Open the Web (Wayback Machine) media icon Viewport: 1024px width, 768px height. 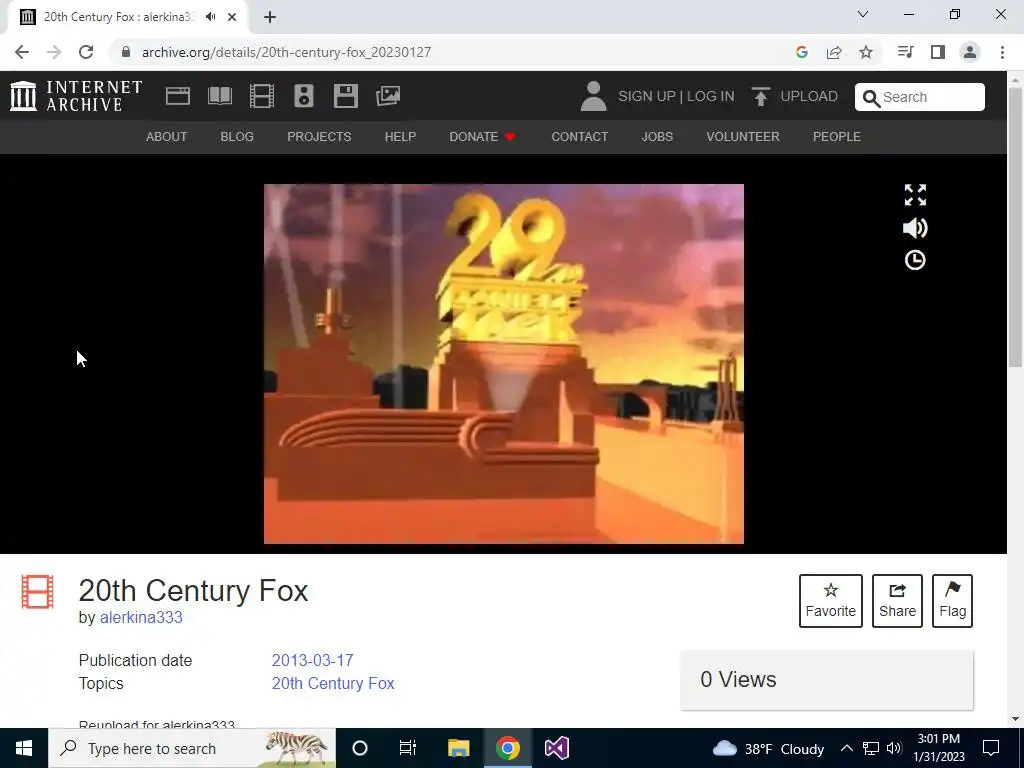coord(178,96)
